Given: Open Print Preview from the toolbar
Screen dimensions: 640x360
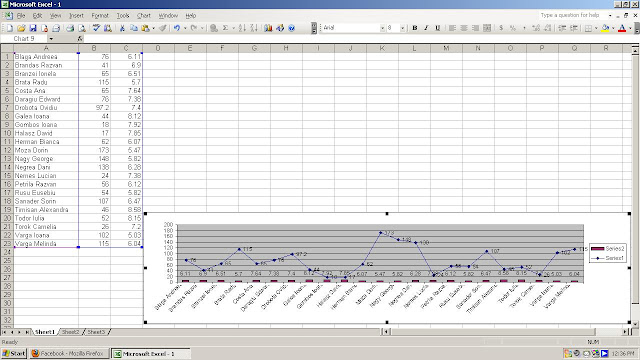Looking at the screenshot, I should 82,28.
